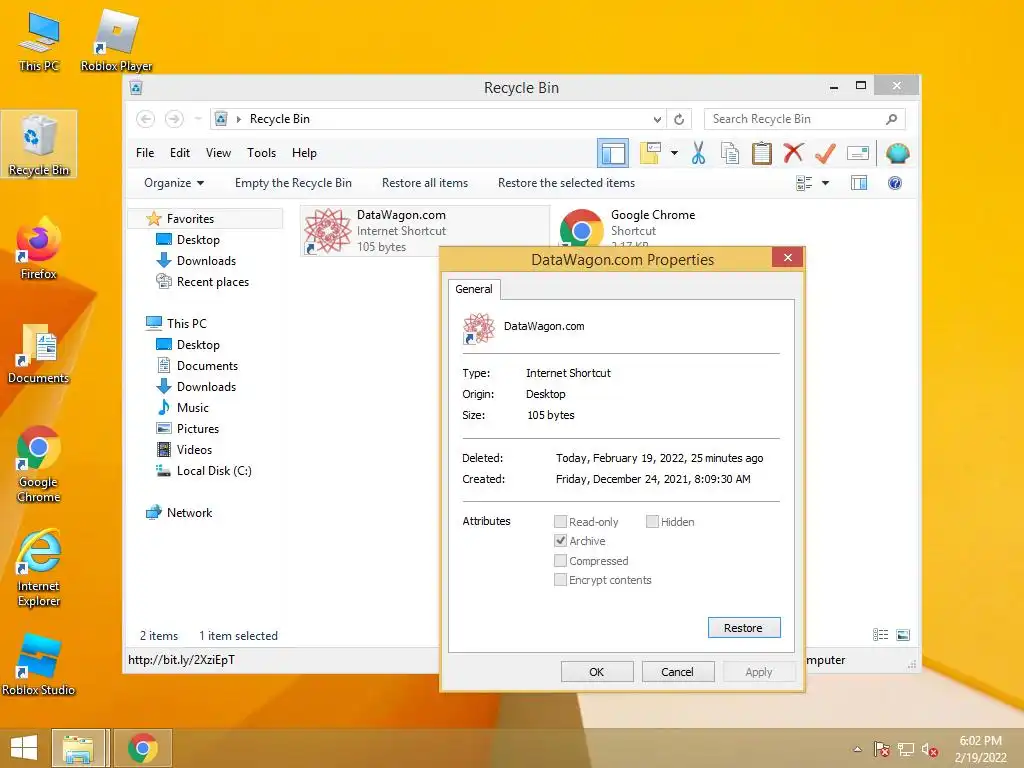Click the Cut scissors icon

[x=698, y=153]
